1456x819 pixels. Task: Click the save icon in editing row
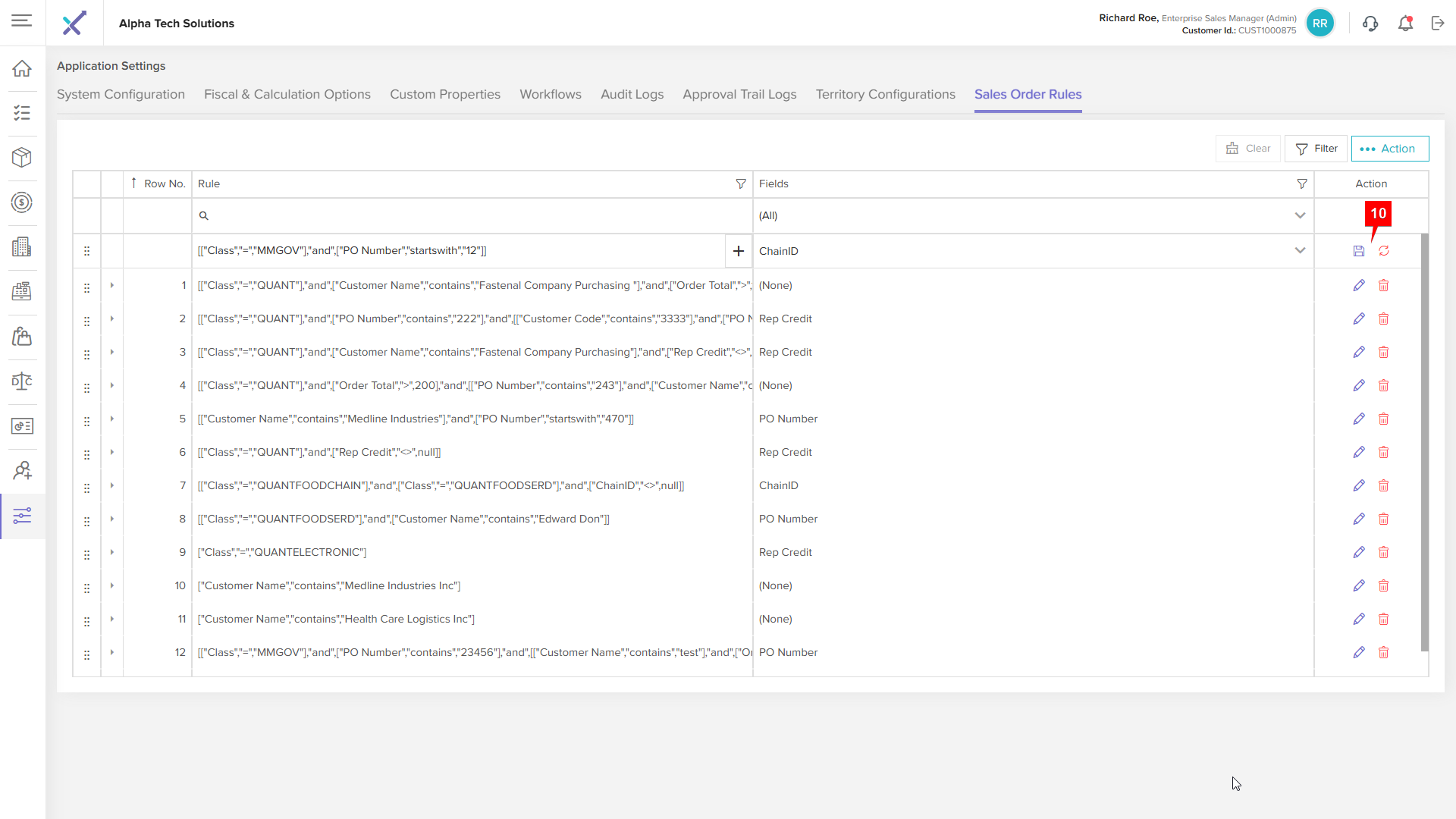pyautogui.click(x=1358, y=251)
